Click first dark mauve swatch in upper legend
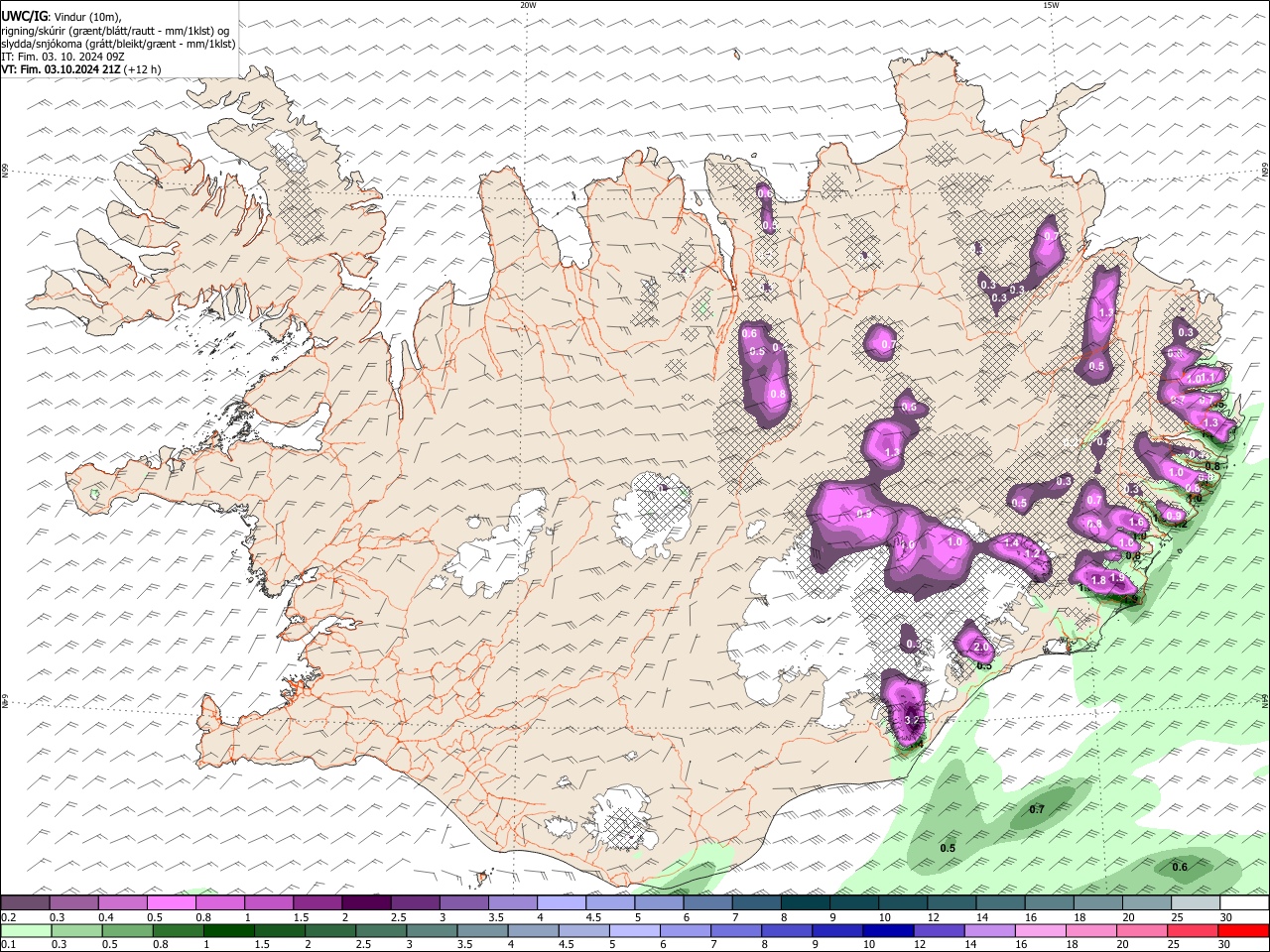The image size is (1270, 952). click(25, 902)
